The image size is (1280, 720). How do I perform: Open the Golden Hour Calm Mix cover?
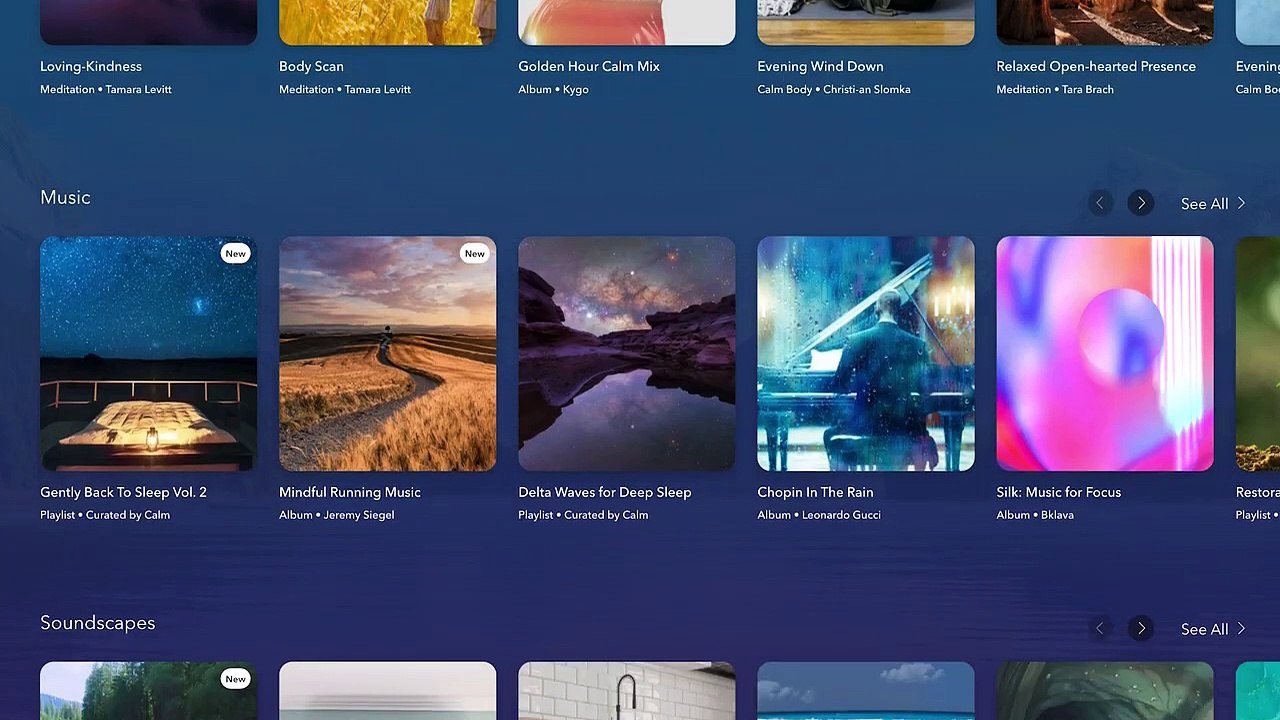click(x=626, y=22)
